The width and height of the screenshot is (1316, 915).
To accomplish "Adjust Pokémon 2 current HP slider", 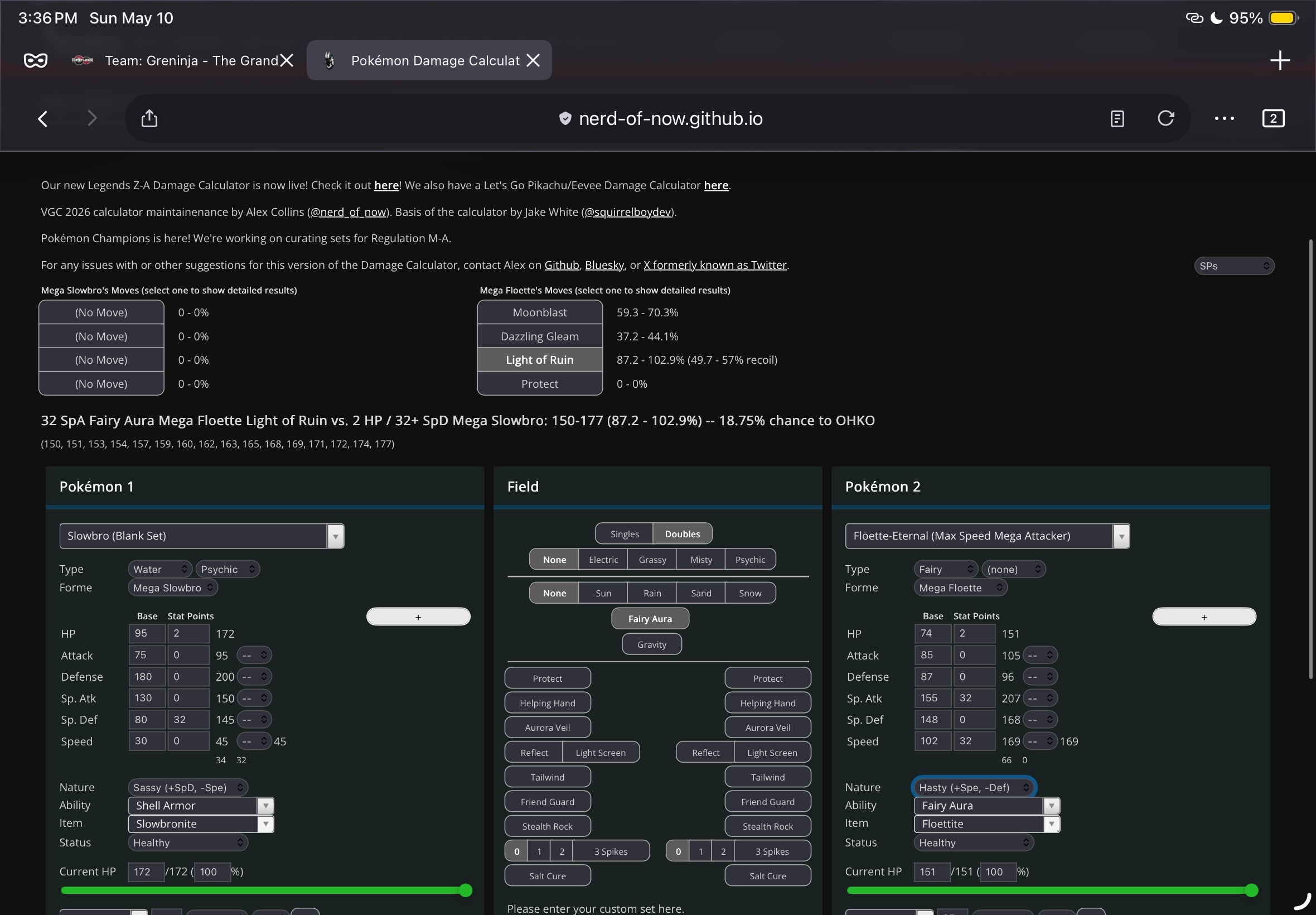I will (1052, 890).
